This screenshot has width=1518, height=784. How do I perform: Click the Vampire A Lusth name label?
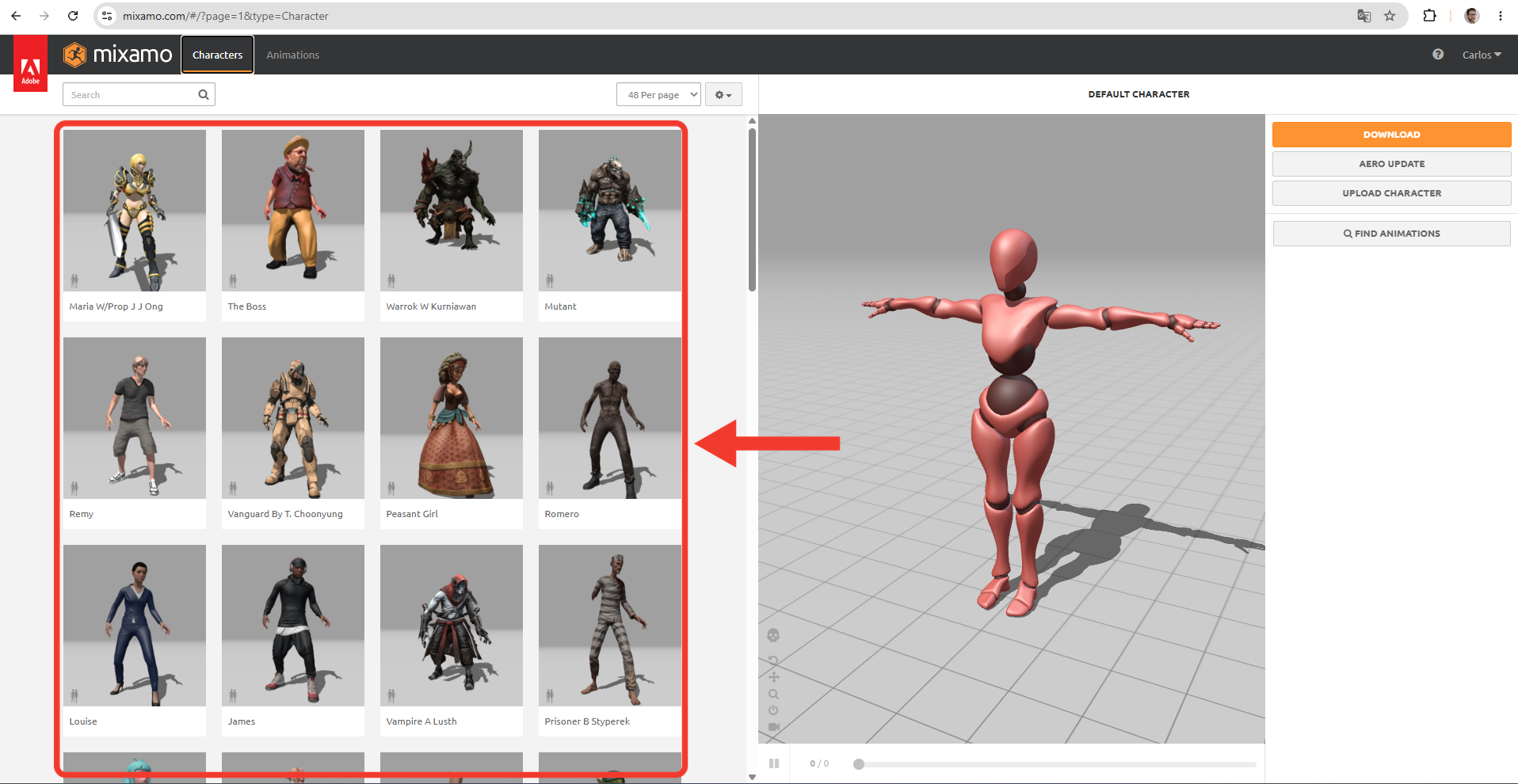point(421,721)
